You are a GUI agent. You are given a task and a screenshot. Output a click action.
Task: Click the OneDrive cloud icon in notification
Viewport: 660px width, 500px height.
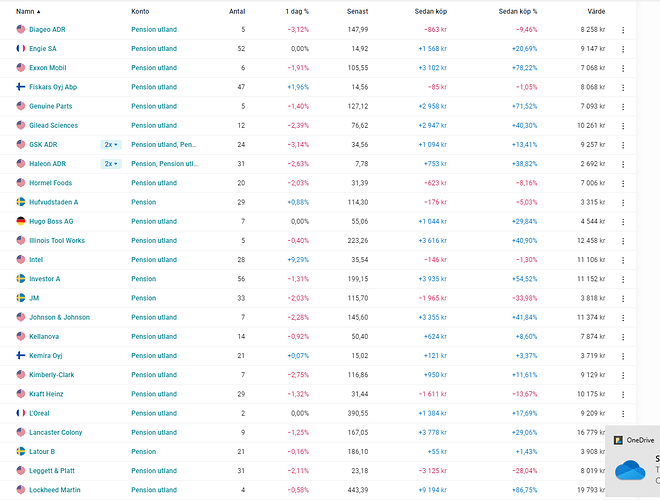(631, 469)
